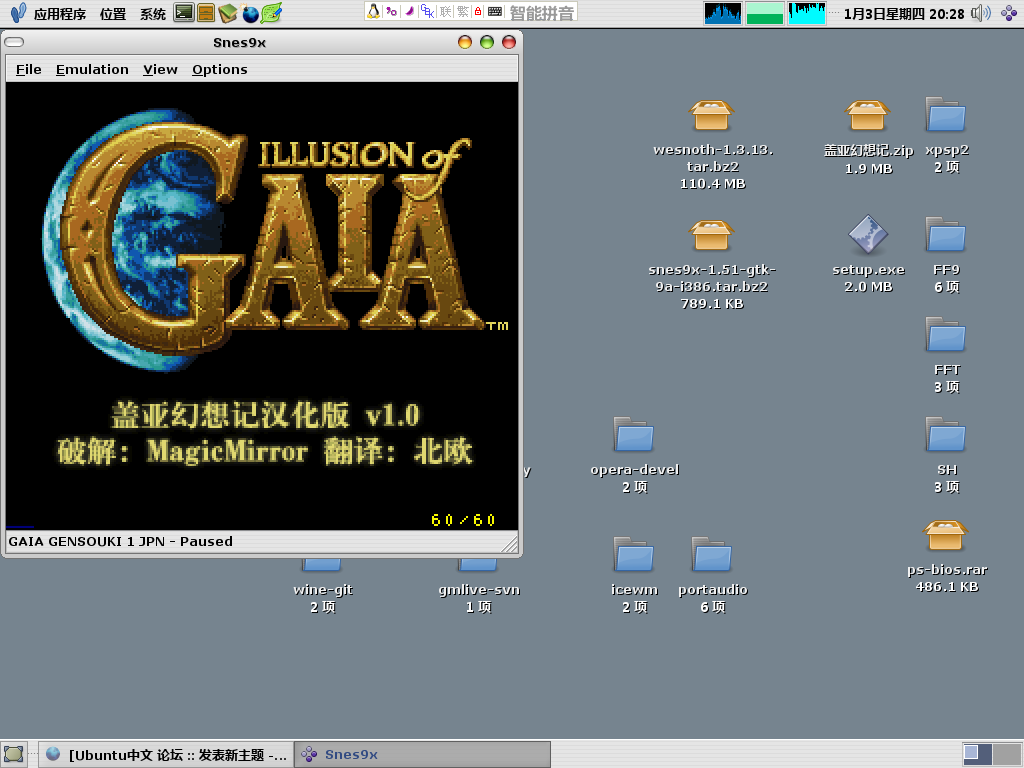Select the ps-bios.rar archive
Viewport: 1024px width, 768px height.
(946, 536)
